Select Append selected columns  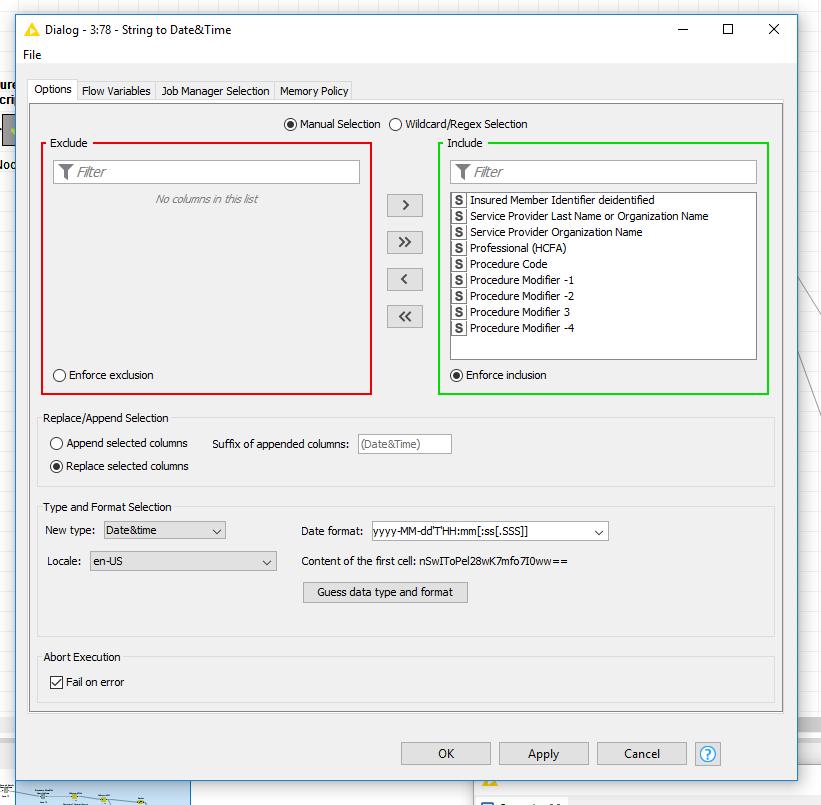[x=55, y=443]
